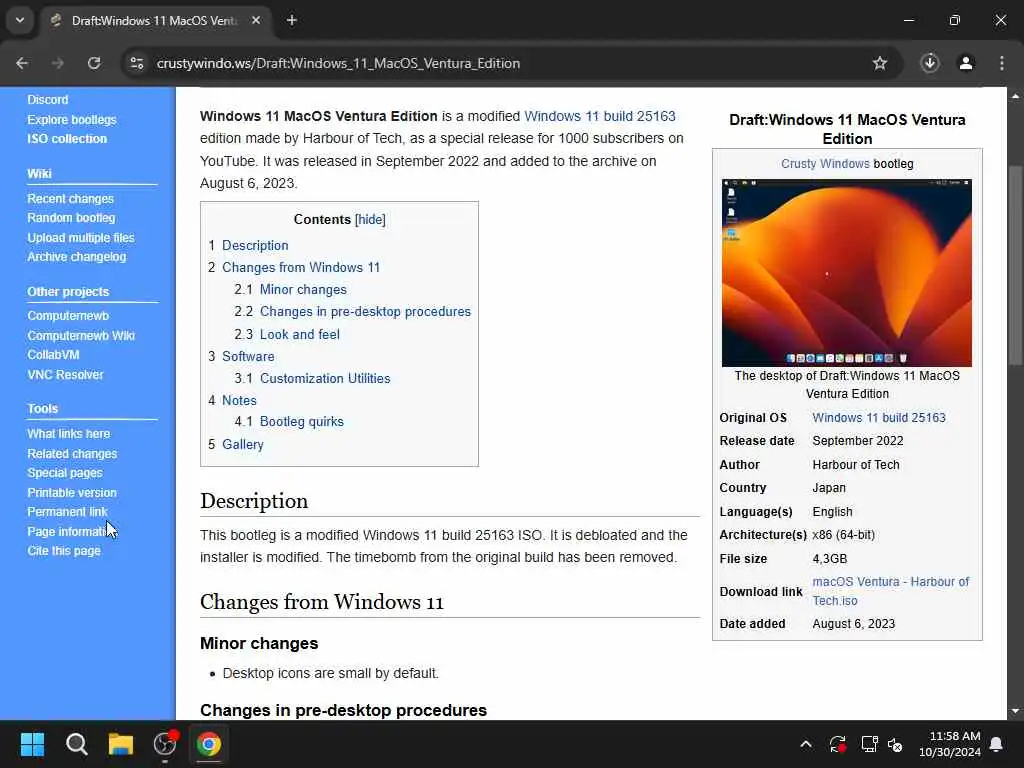View site information icon in address bar

click(x=136, y=63)
